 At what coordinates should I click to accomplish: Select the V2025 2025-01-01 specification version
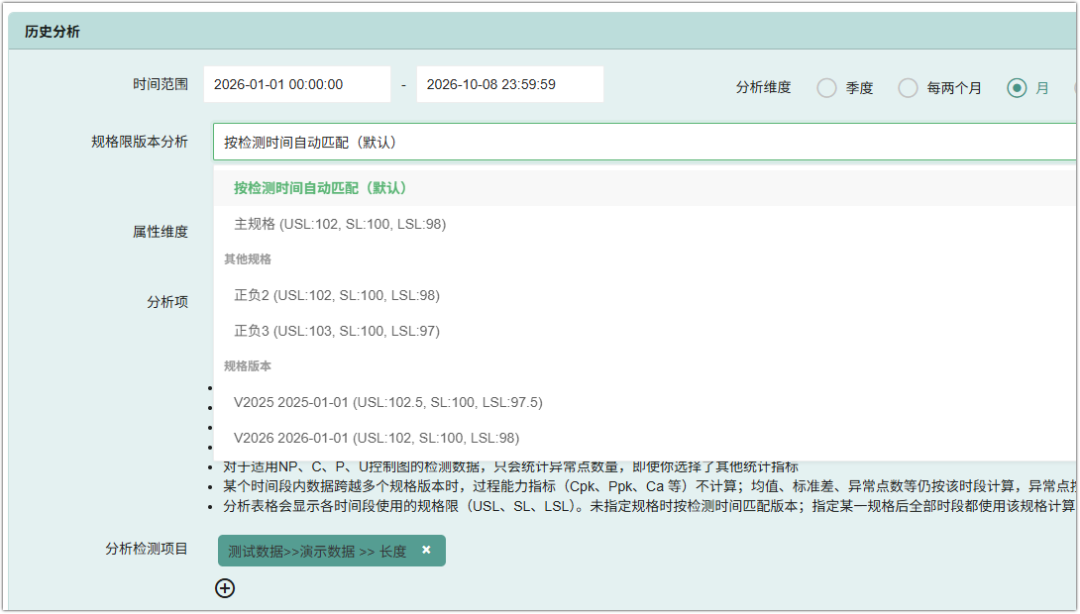644,402
